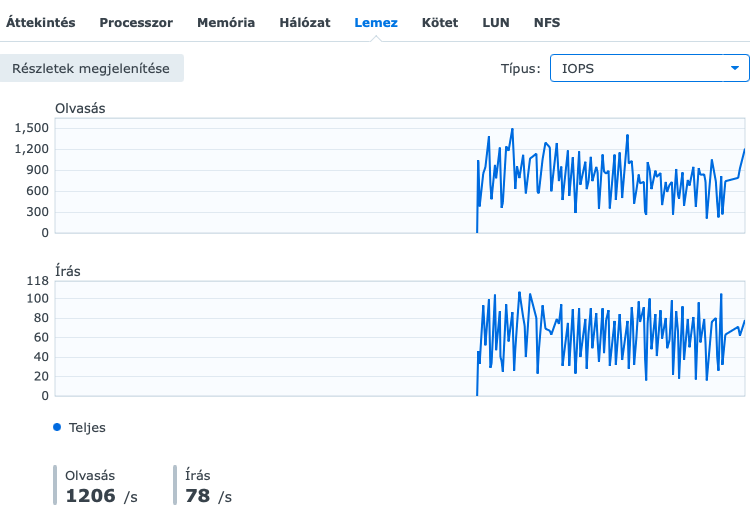
Task: Open the Processzor tab
Action: click(x=136, y=23)
